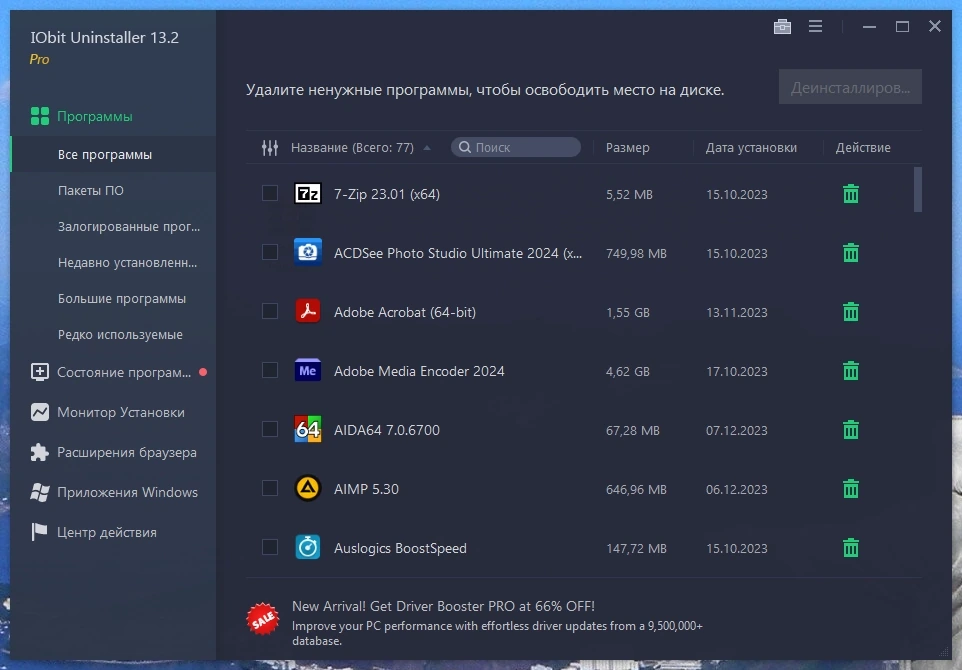
Task: Open Состояние программ section
Action: click(113, 372)
